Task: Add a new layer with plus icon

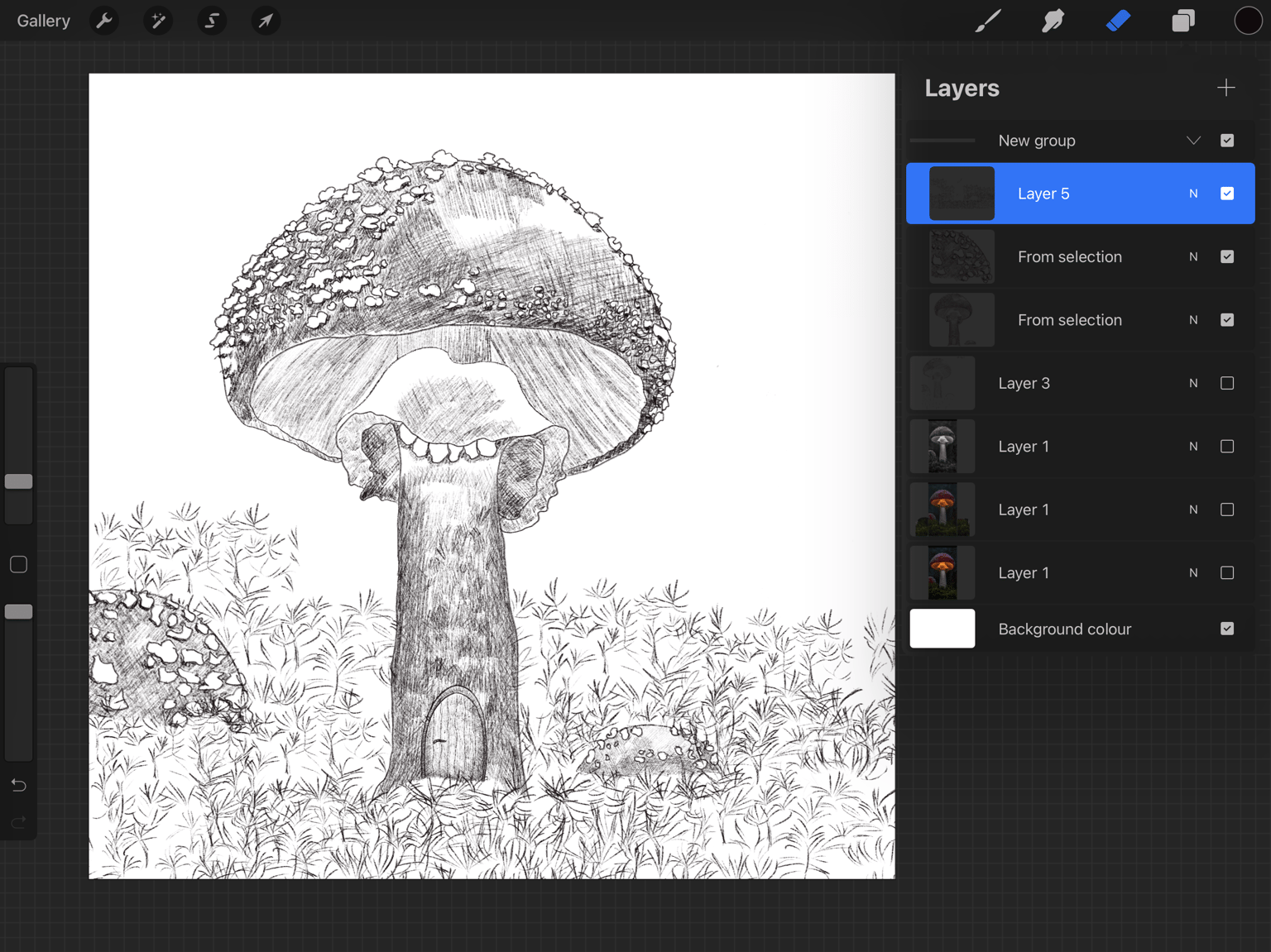Action: [1226, 88]
